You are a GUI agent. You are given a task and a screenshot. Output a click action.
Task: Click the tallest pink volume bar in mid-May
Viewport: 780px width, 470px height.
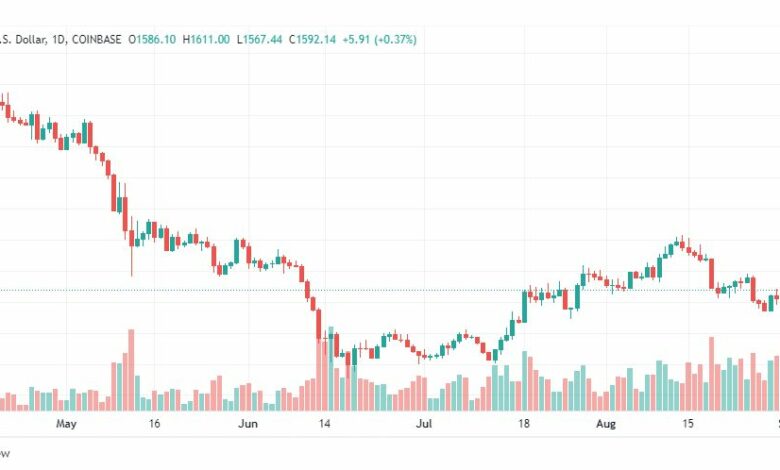(x=131, y=370)
